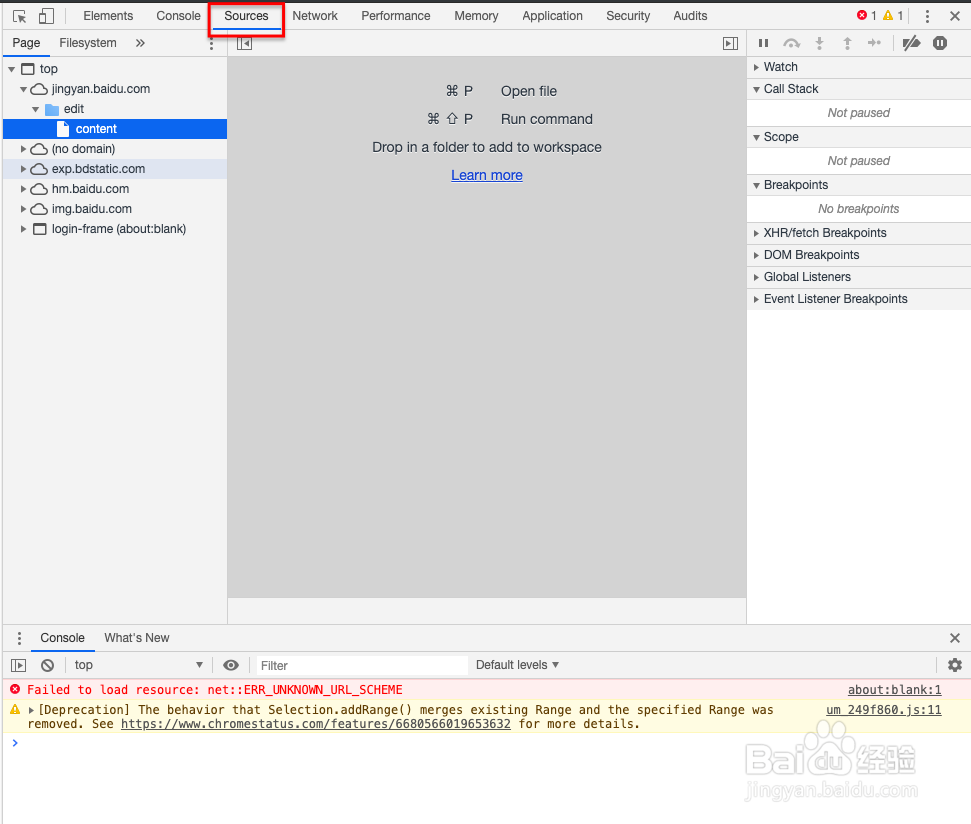
Task: Expand the login-frame (about:blank) node
Action: (24, 229)
